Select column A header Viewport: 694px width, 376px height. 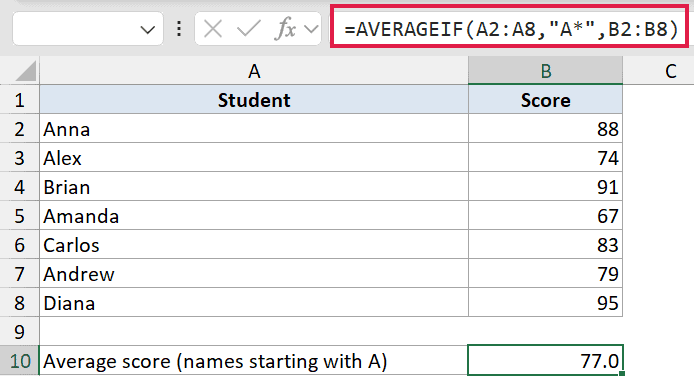[254, 71]
